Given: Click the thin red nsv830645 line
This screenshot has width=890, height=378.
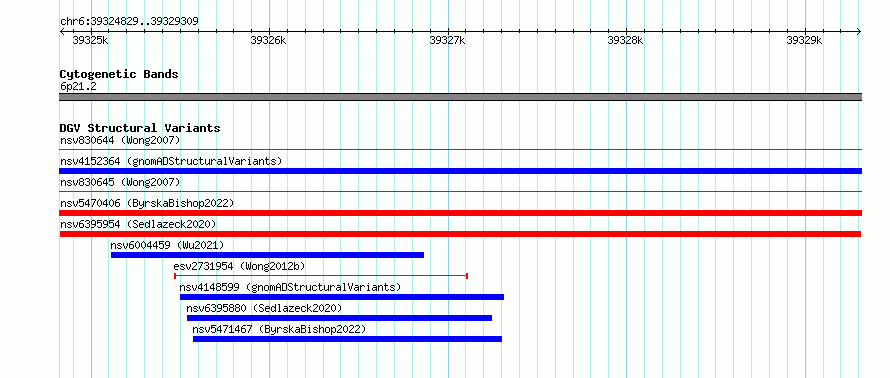Looking at the screenshot, I should pos(460,192).
